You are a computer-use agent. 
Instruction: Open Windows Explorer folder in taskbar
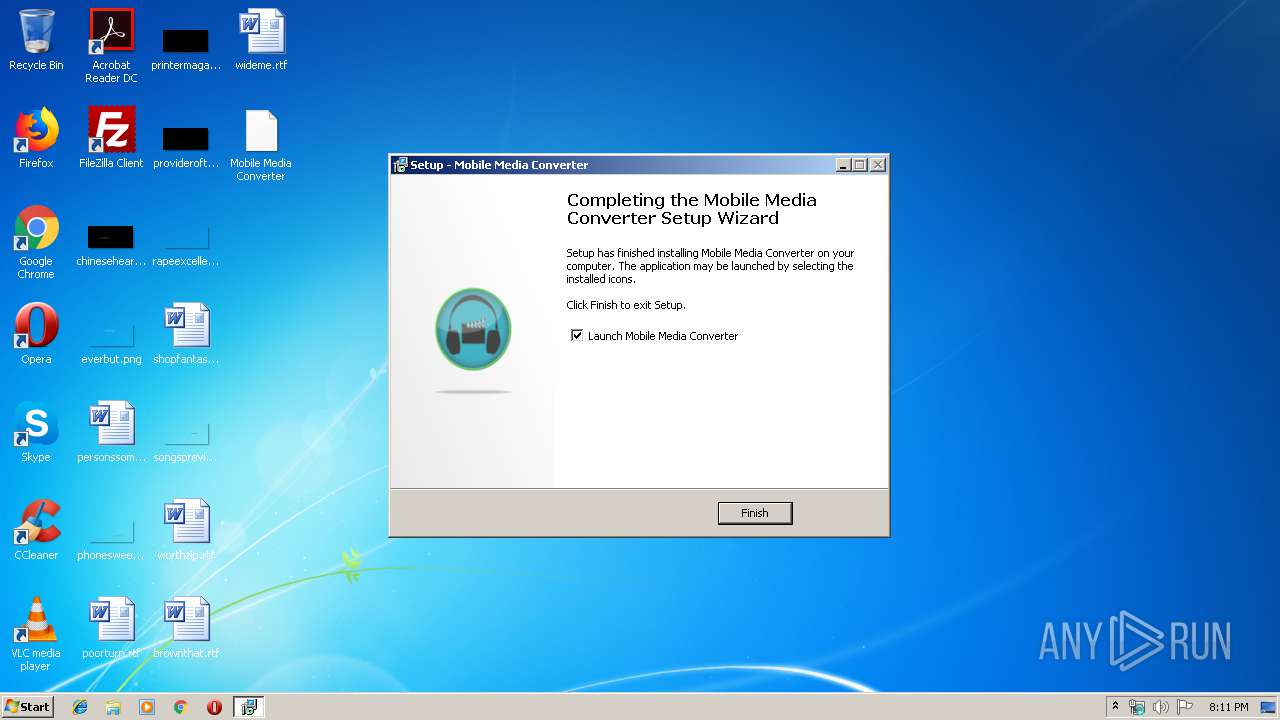[113, 707]
